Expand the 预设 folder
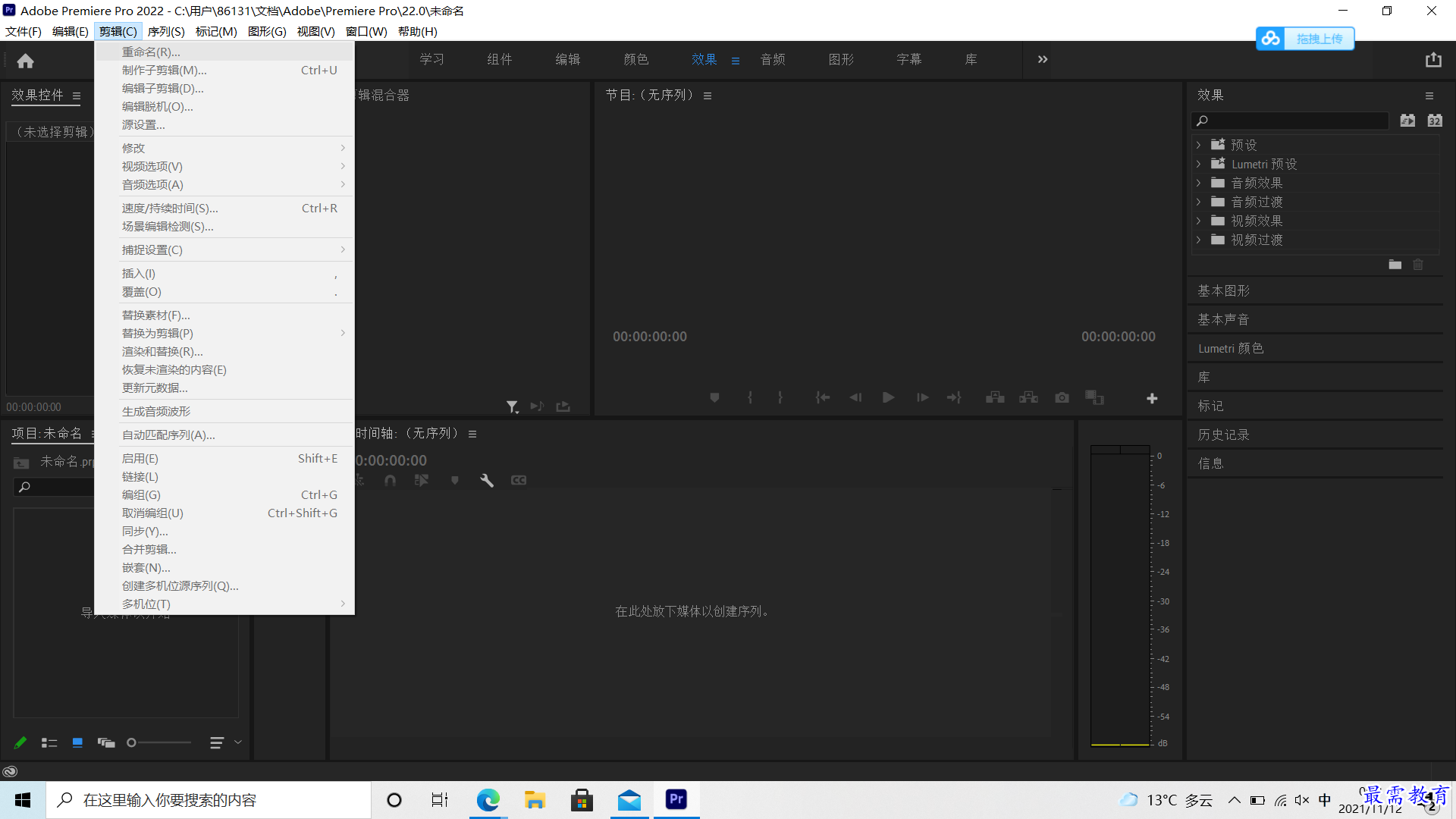The image size is (1456, 819). [1198, 145]
